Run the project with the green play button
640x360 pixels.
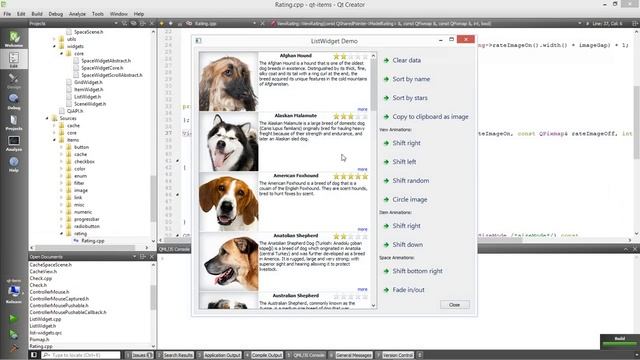coord(13,318)
